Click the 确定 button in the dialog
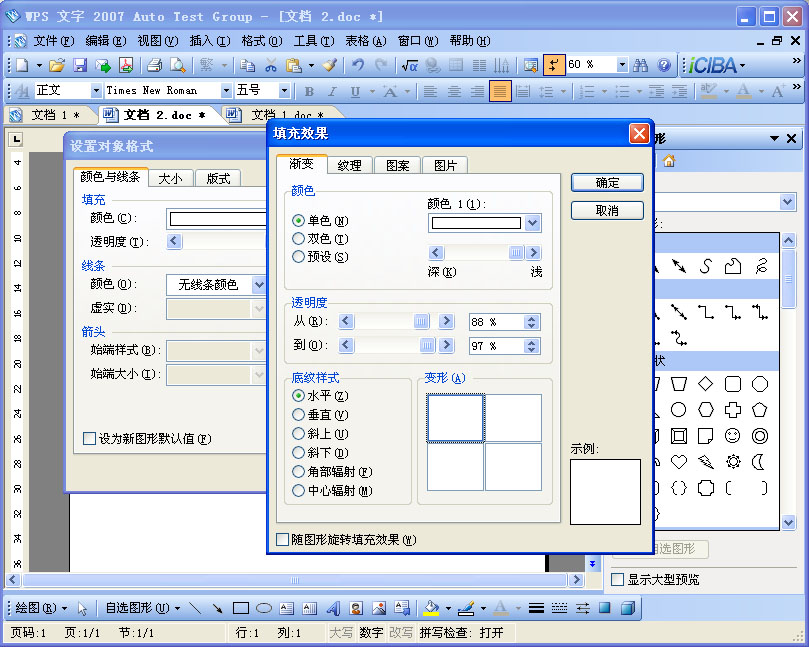This screenshot has height=647, width=809. [606, 182]
